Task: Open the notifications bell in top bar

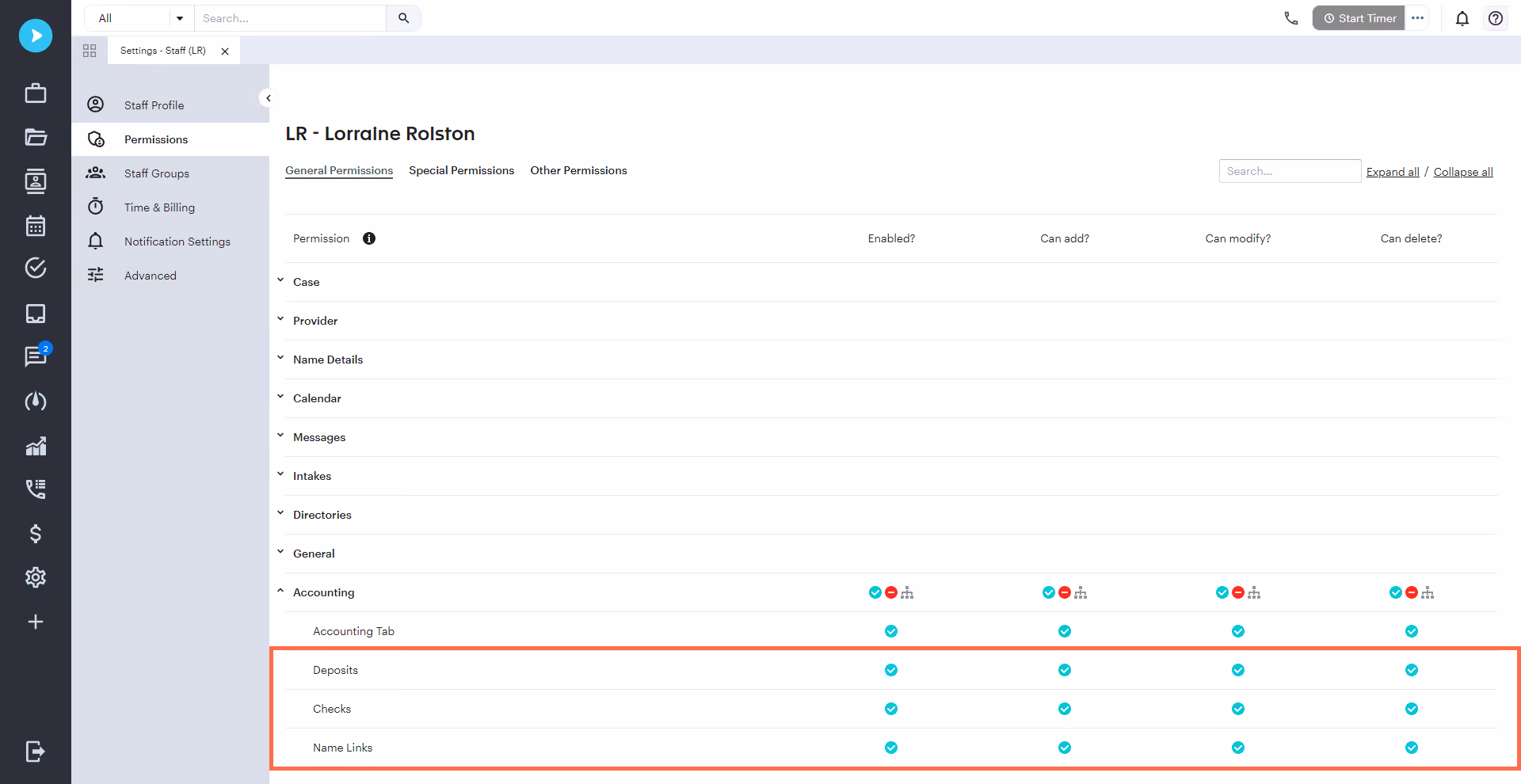Action: 1462,18
